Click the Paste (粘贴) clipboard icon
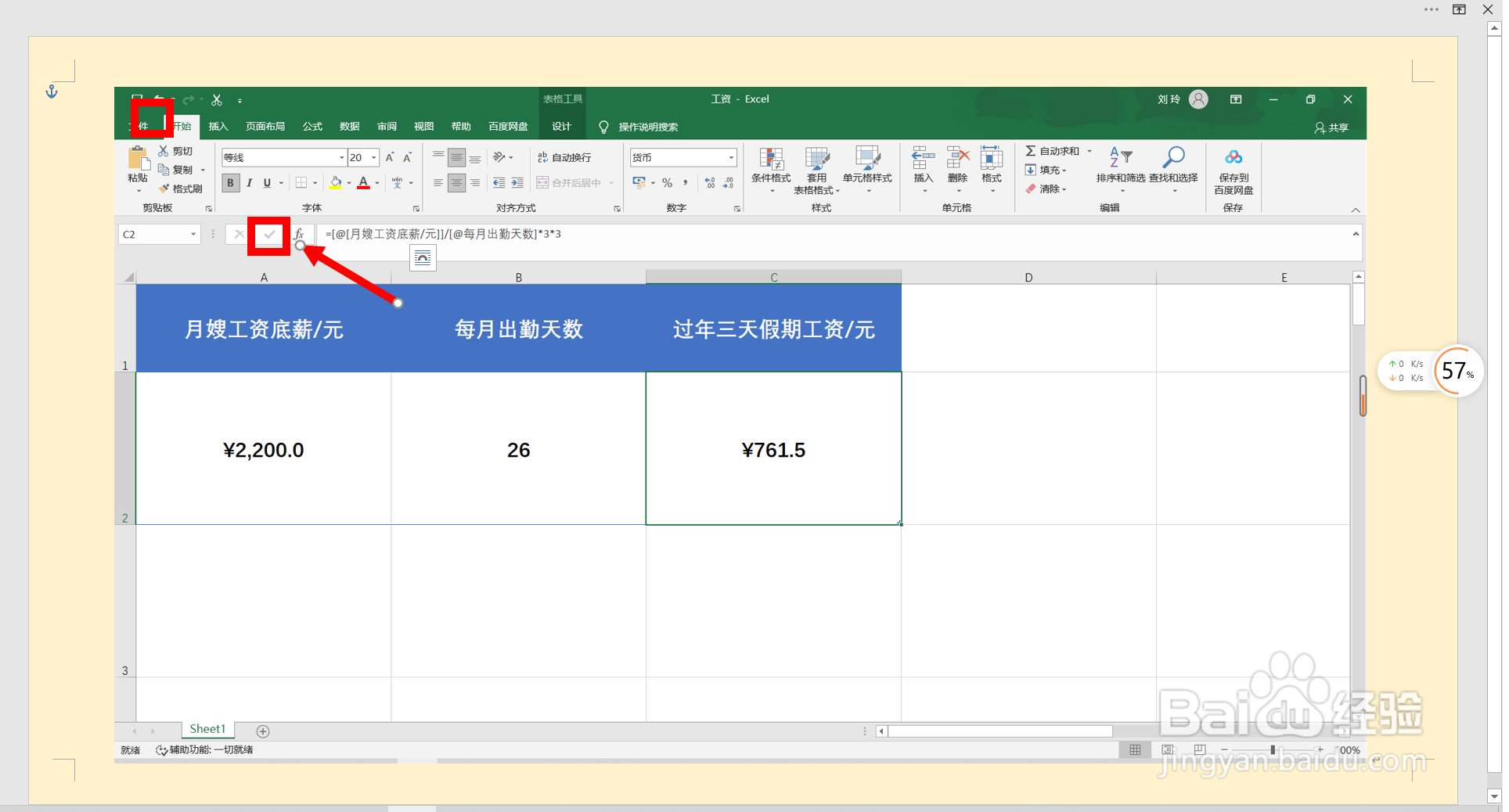The image size is (1509, 812). point(139,160)
